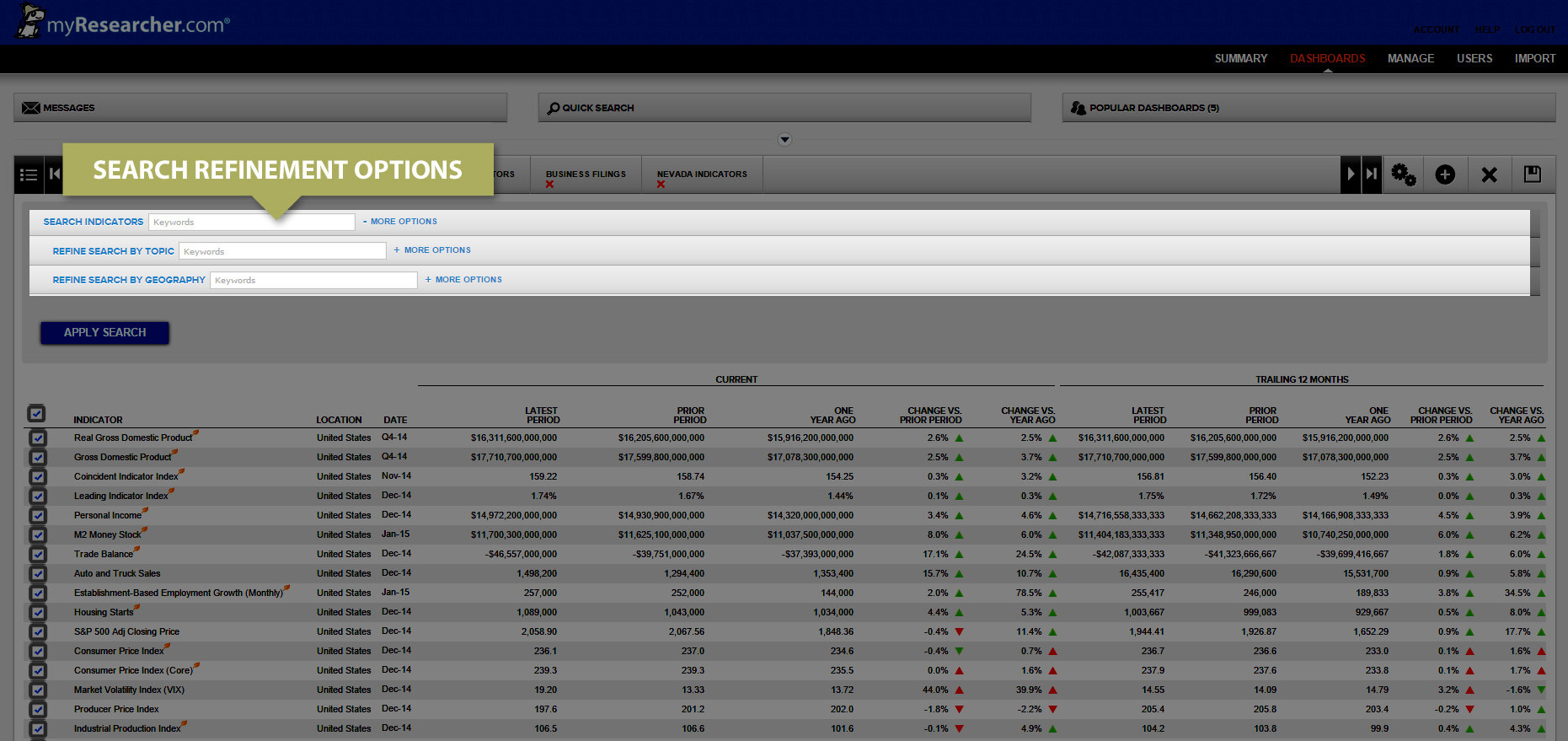Click the Apply Search button

tap(104, 333)
